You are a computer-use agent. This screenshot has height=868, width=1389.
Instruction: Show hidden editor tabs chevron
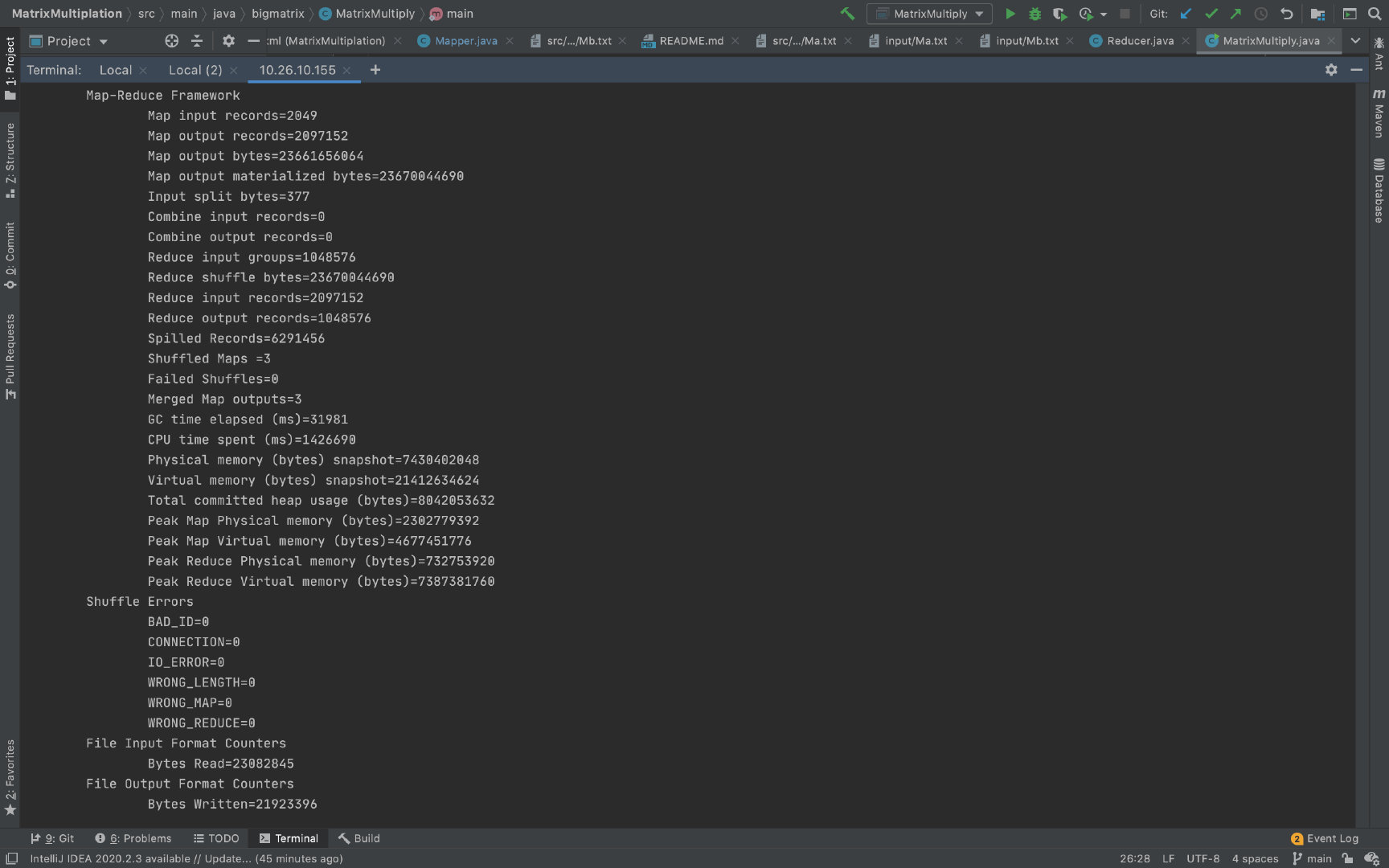pyautogui.click(x=1355, y=41)
